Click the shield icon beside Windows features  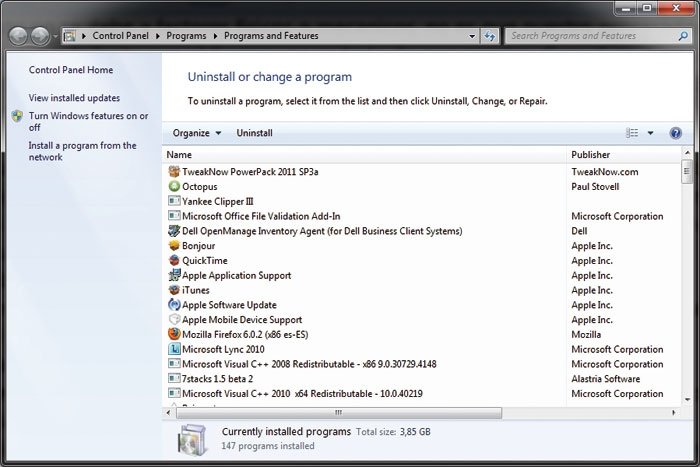click(x=17, y=116)
